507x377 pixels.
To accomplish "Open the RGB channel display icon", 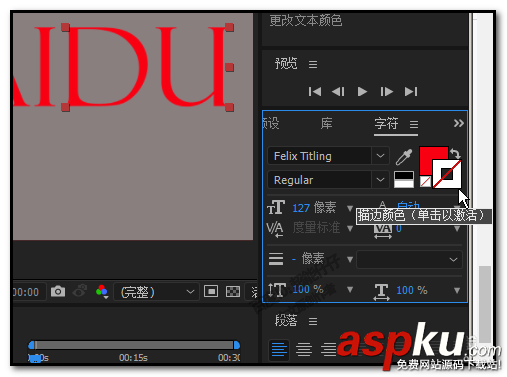I will 102,291.
